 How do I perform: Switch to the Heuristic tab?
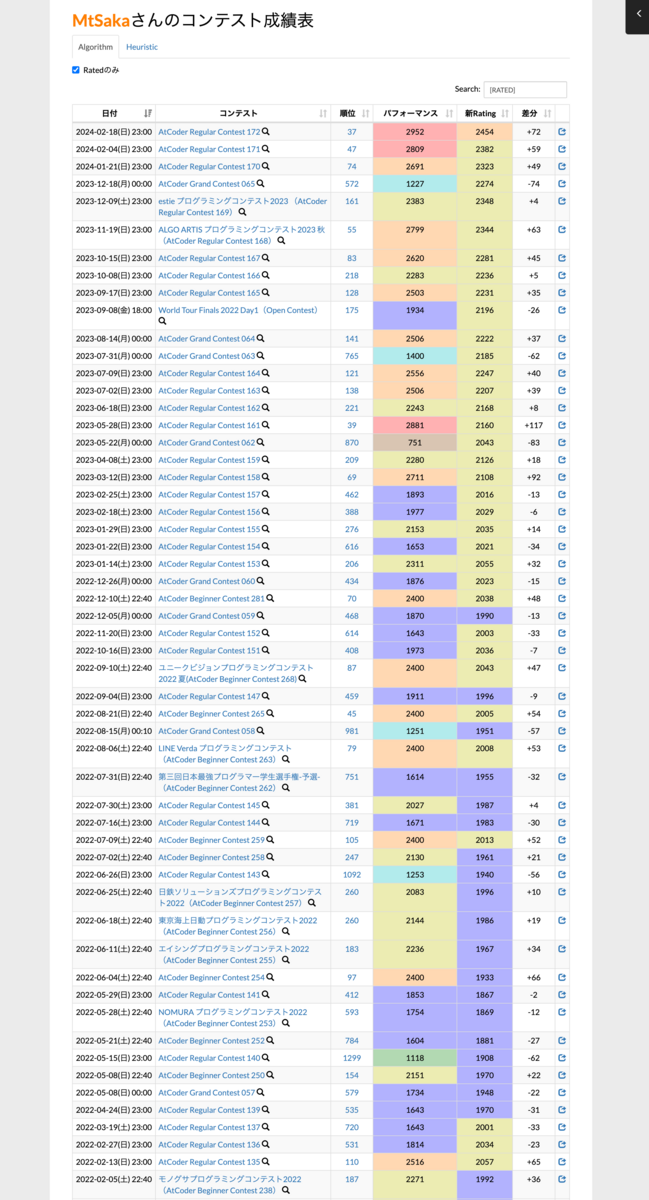coord(142,47)
